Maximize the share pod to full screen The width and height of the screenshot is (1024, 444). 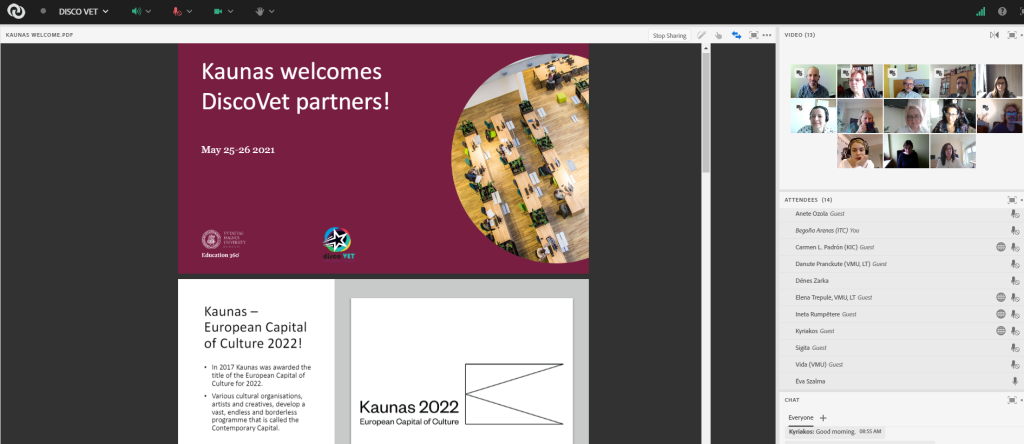click(753, 35)
